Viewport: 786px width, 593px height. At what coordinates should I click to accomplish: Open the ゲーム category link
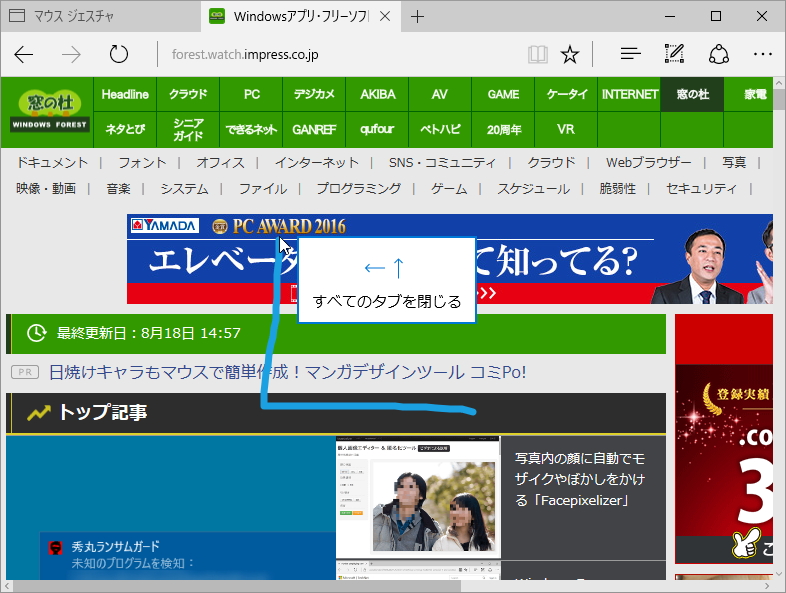(x=449, y=188)
